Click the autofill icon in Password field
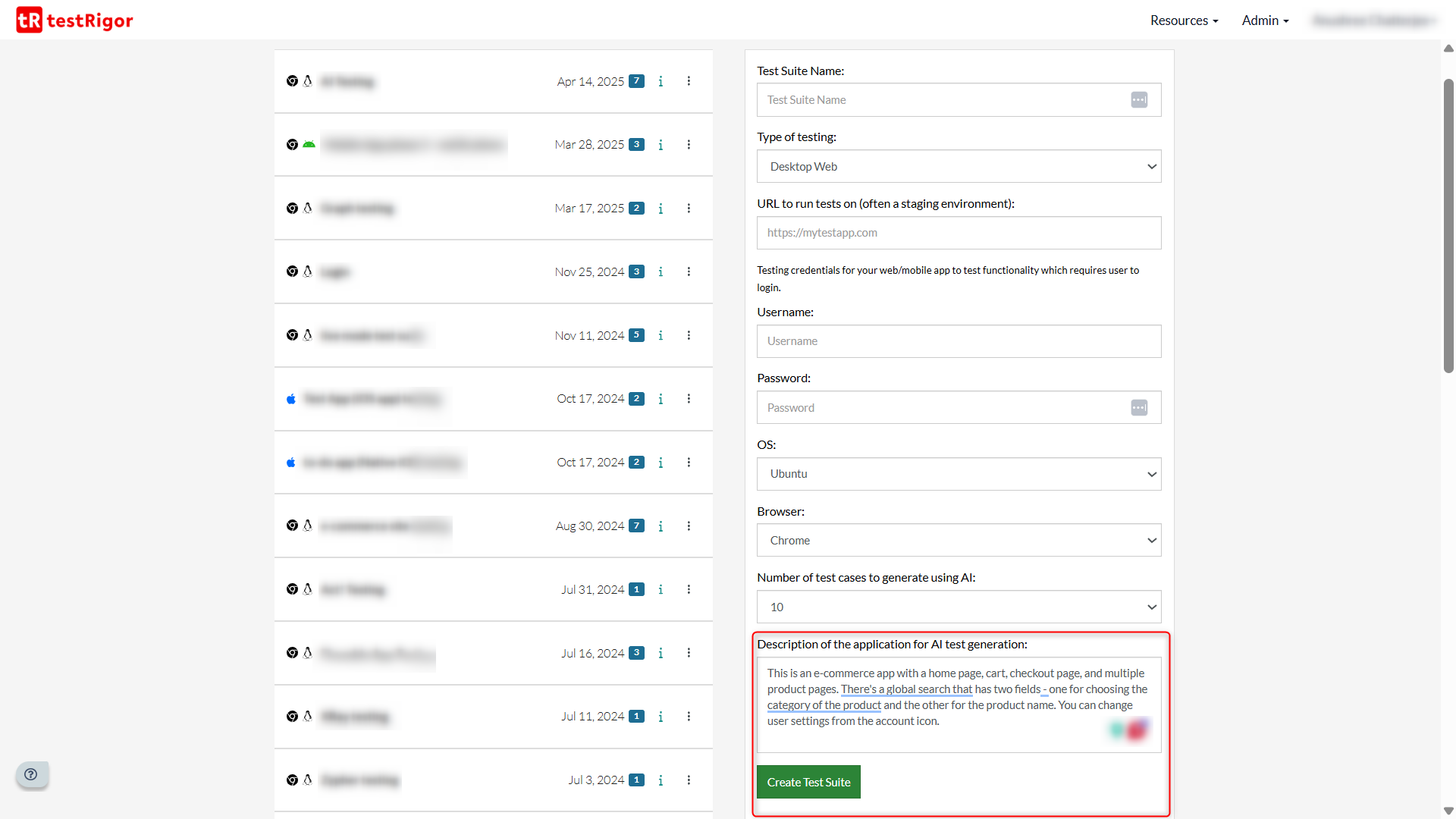Image resolution: width=1456 pixels, height=819 pixels. pyautogui.click(x=1138, y=408)
